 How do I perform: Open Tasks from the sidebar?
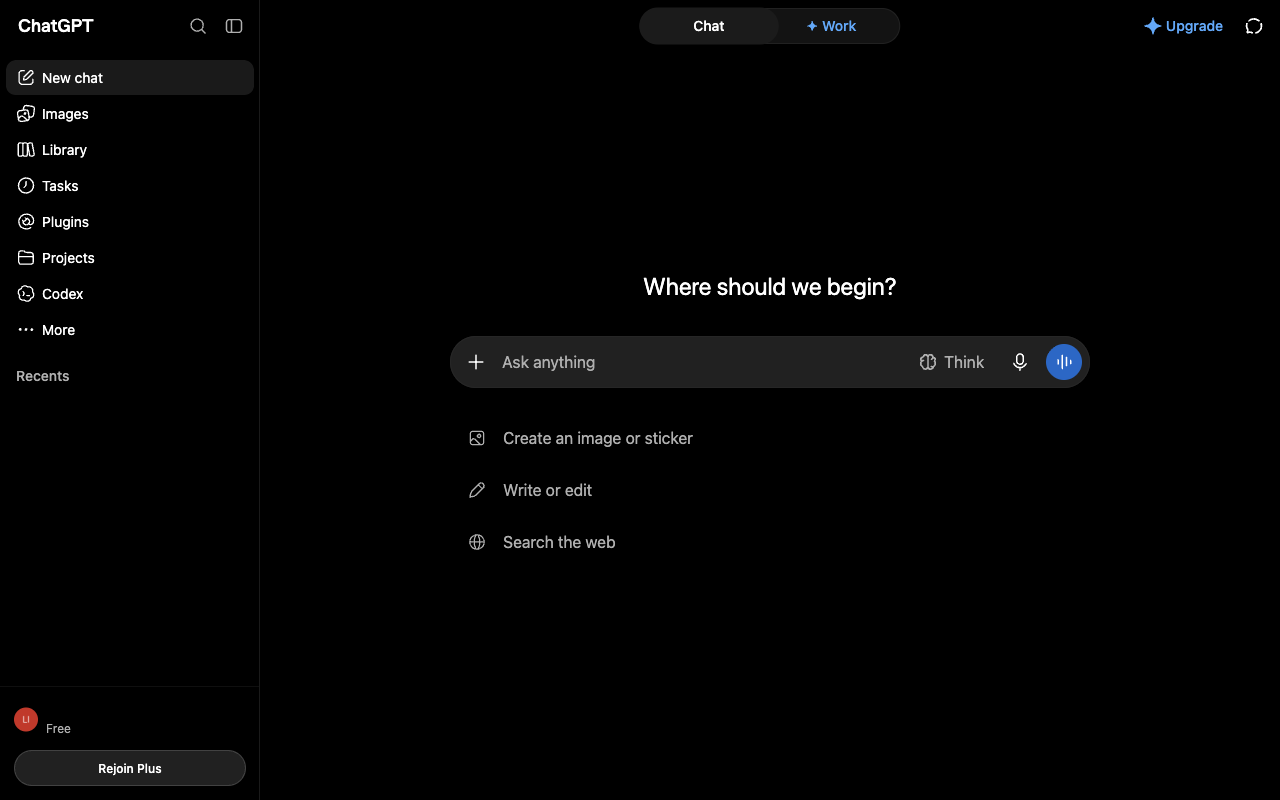pos(130,186)
